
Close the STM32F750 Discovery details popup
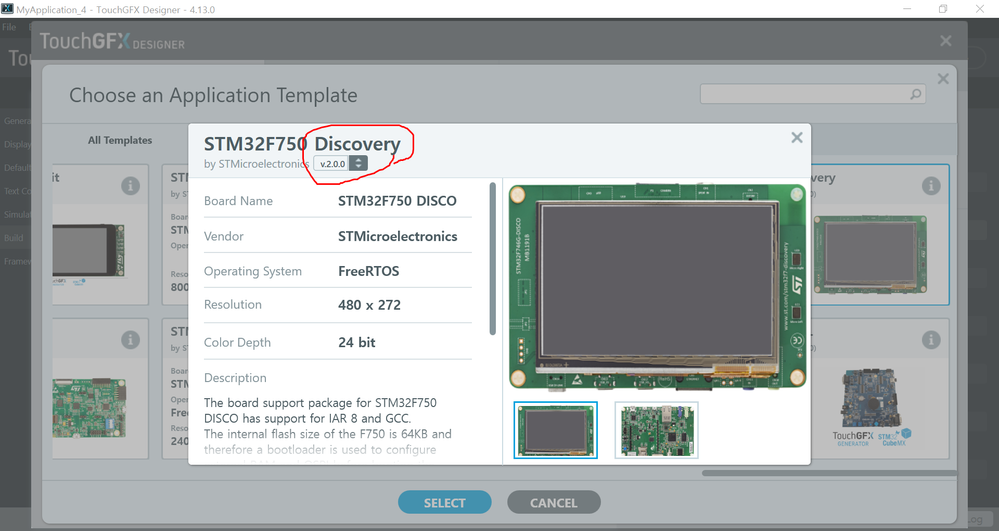796,137
